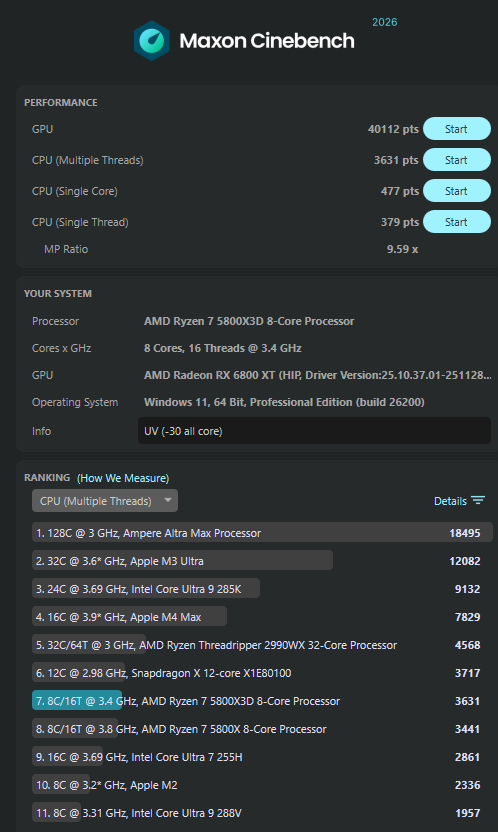Click the single thread score 379 pts
Viewport: 498px width, 832px height.
(x=399, y=222)
